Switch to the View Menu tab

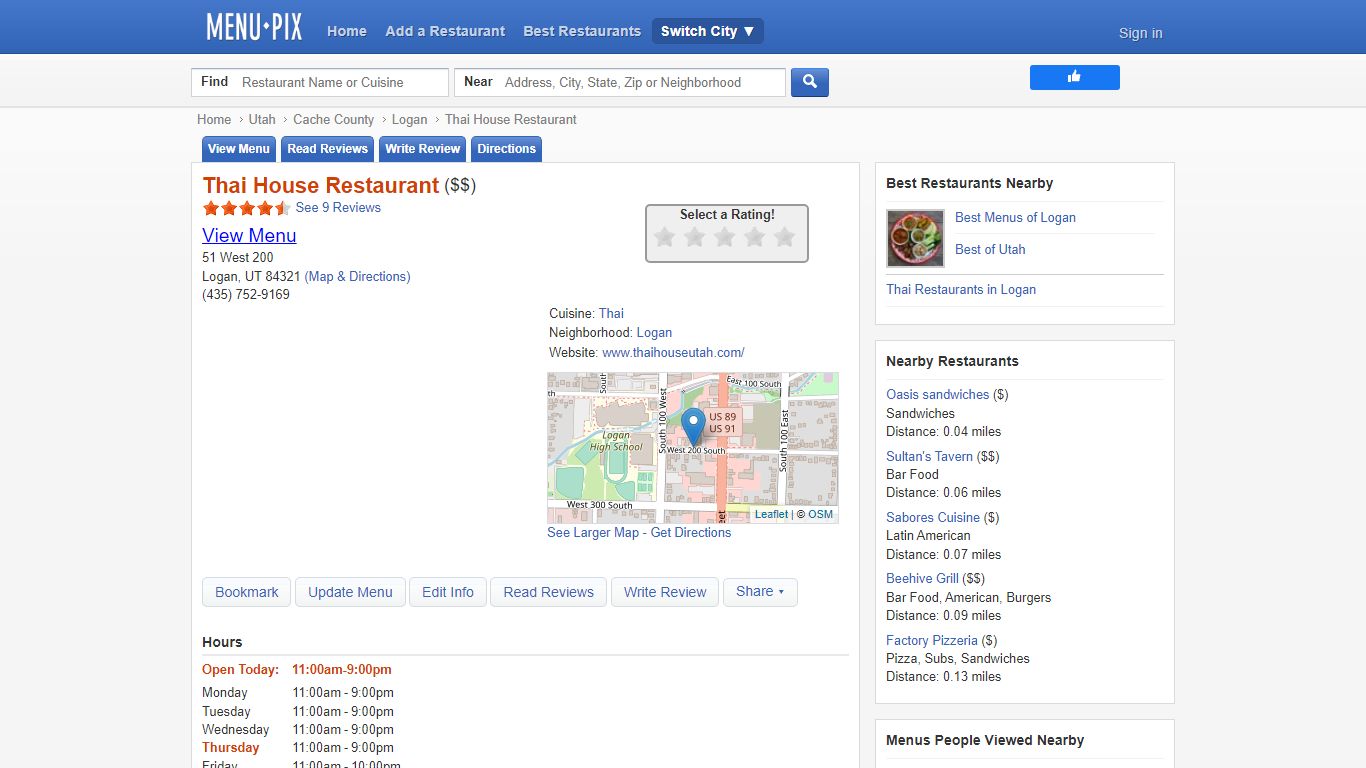point(239,149)
